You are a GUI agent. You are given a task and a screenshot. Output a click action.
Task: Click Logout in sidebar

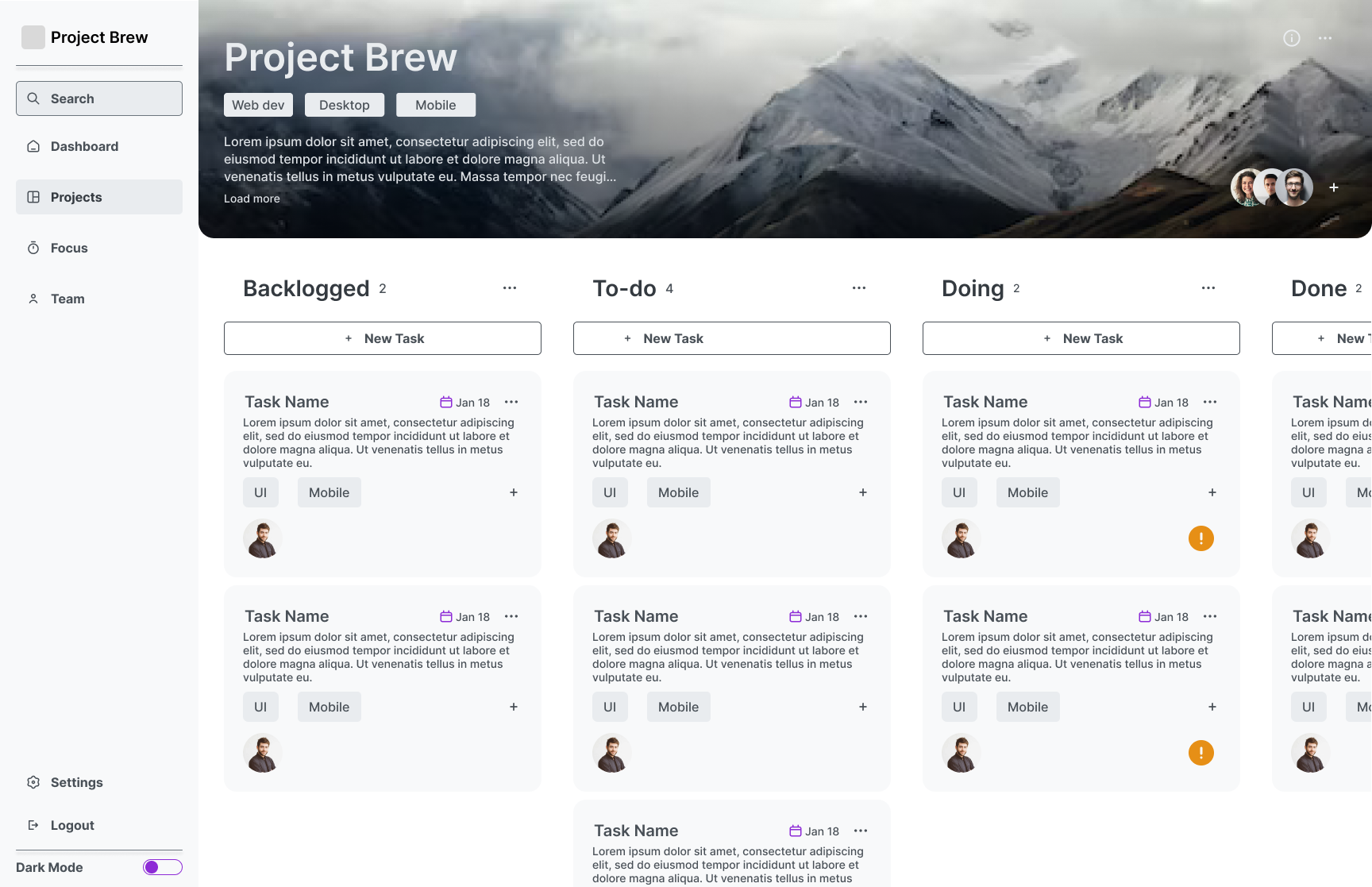click(x=99, y=825)
